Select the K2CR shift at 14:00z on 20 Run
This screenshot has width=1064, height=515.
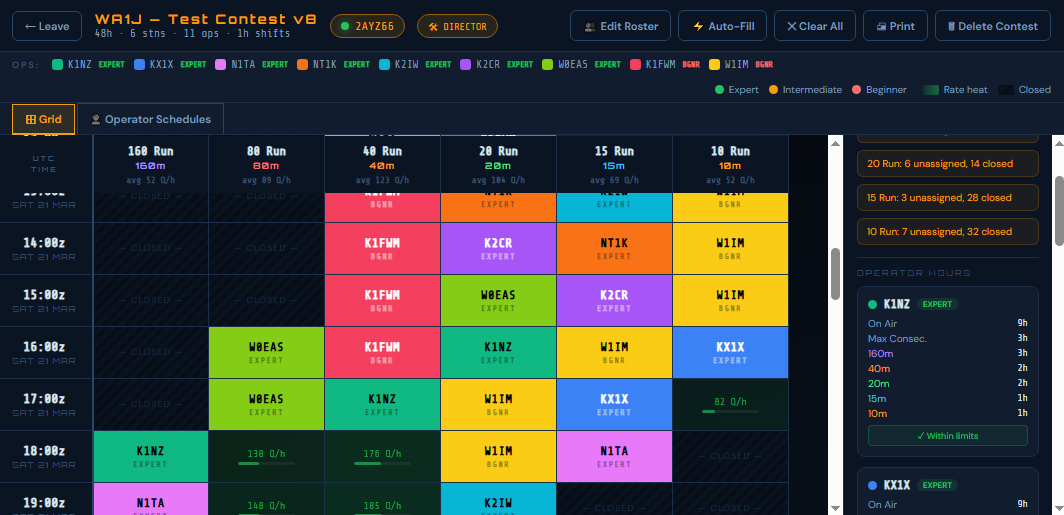tap(499, 248)
